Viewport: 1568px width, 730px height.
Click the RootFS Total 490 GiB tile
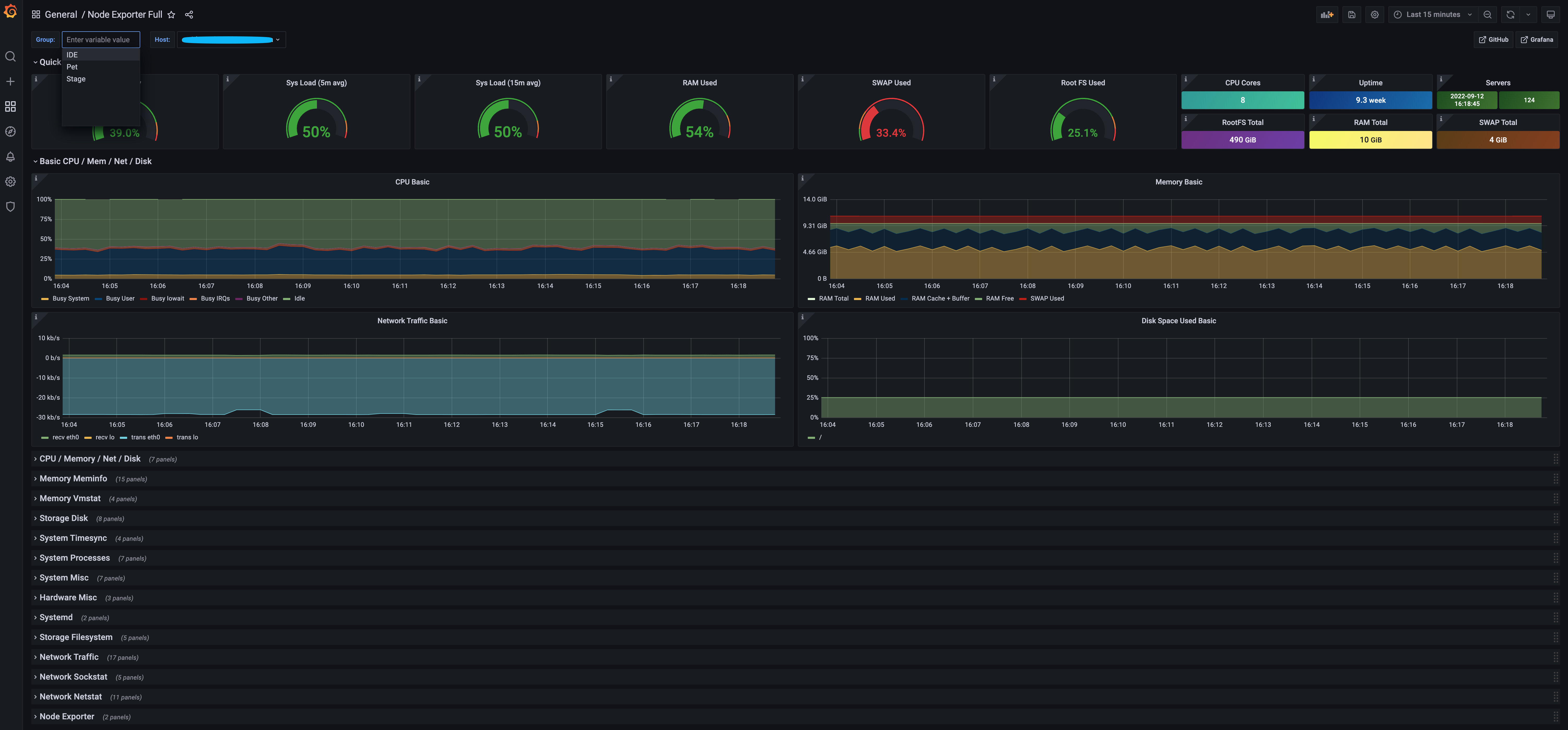[x=1242, y=140]
